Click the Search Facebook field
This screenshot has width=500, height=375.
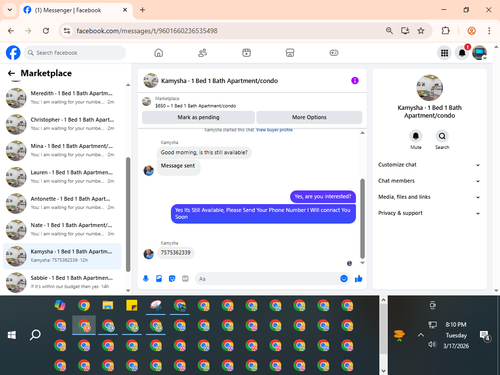pyautogui.click(x=75, y=53)
